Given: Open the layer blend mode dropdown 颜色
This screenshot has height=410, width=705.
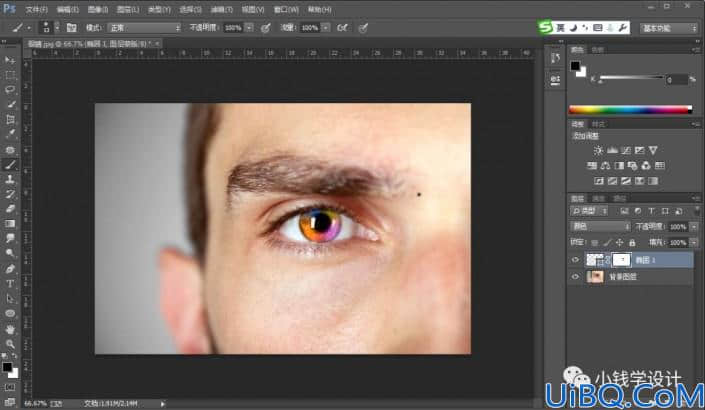Looking at the screenshot, I should (600, 226).
